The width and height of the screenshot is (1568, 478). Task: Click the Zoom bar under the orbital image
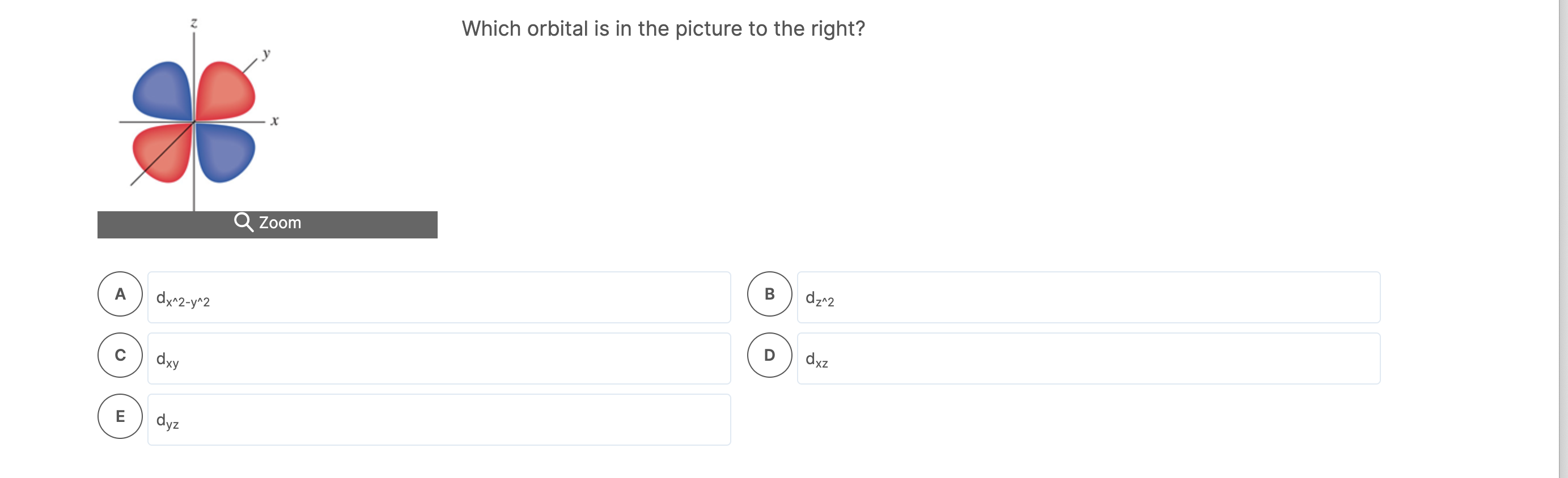[x=267, y=224]
